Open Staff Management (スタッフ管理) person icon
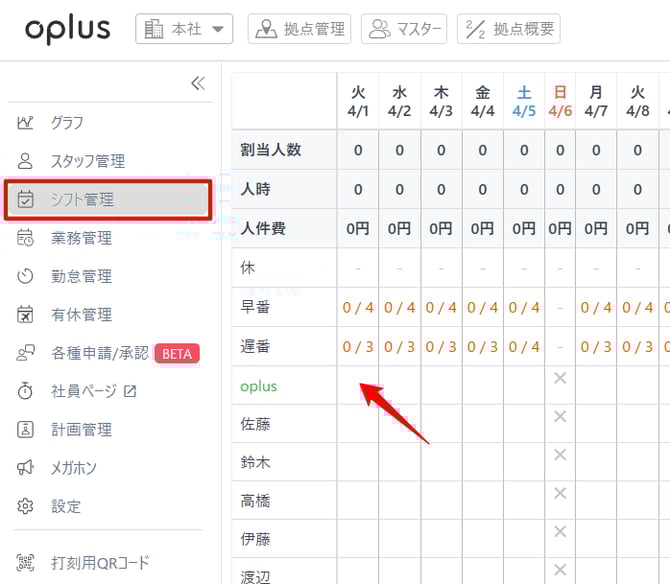 26,161
